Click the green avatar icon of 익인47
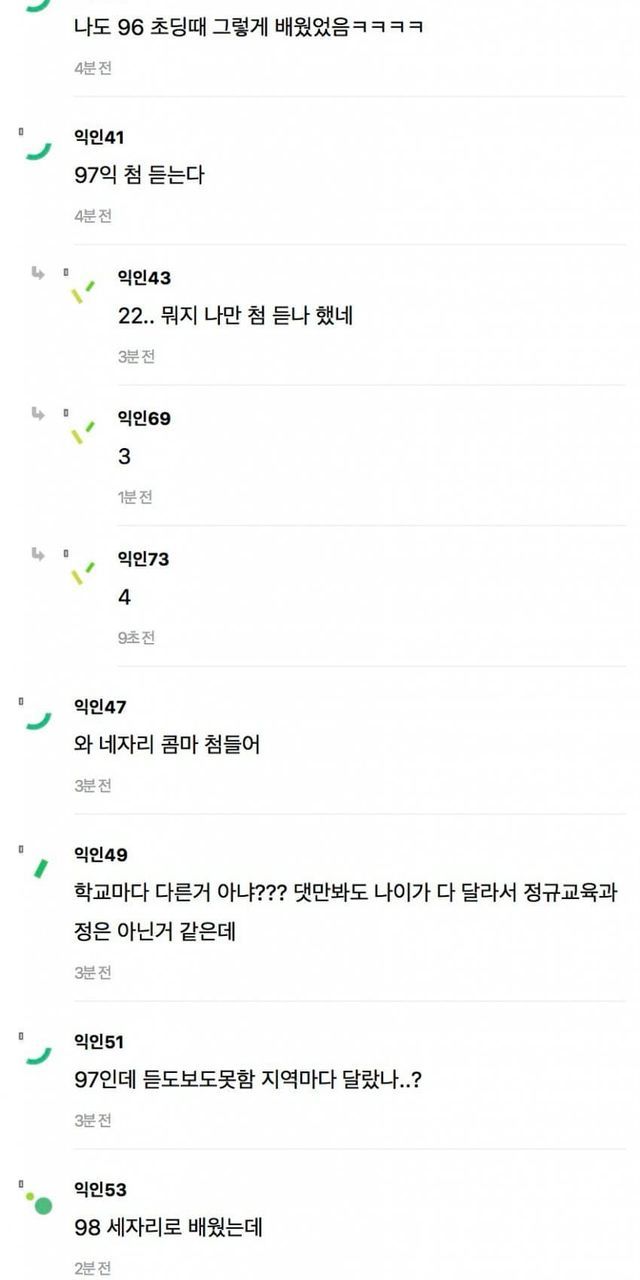The image size is (640, 1280). point(38,721)
